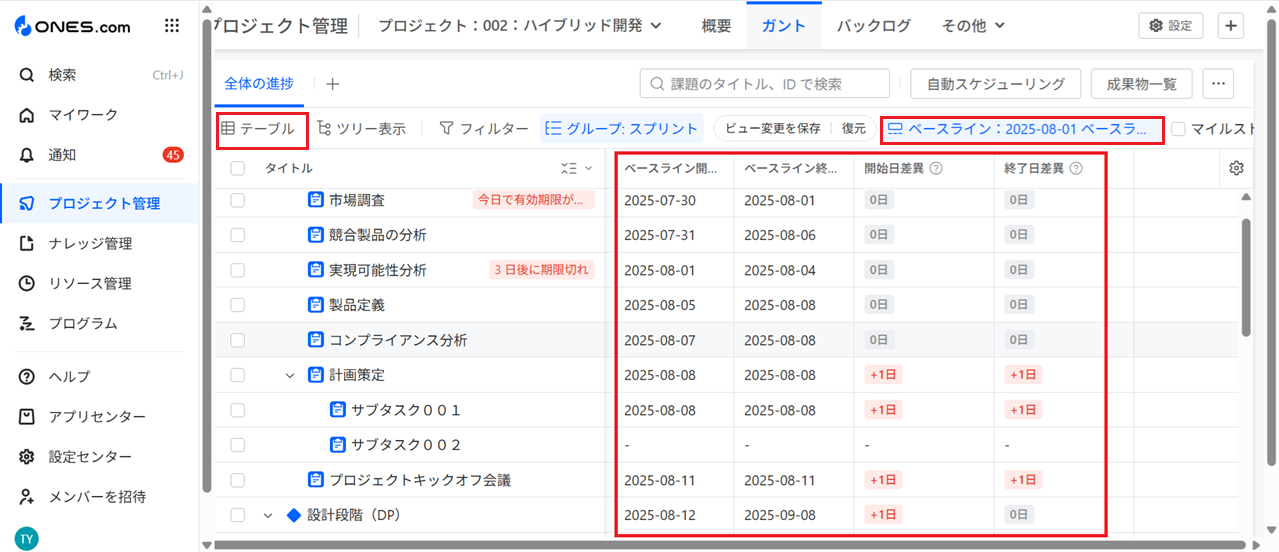Open 通知 notifications with 45 badge
1279x552 pixels.
(x=100, y=155)
